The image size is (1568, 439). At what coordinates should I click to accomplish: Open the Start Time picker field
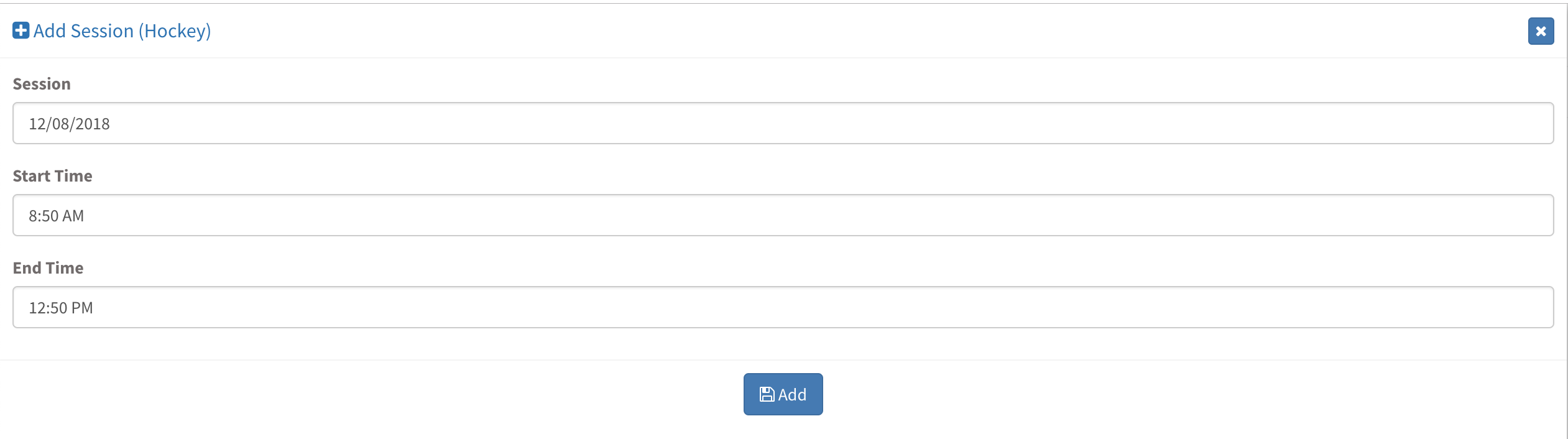(783, 215)
